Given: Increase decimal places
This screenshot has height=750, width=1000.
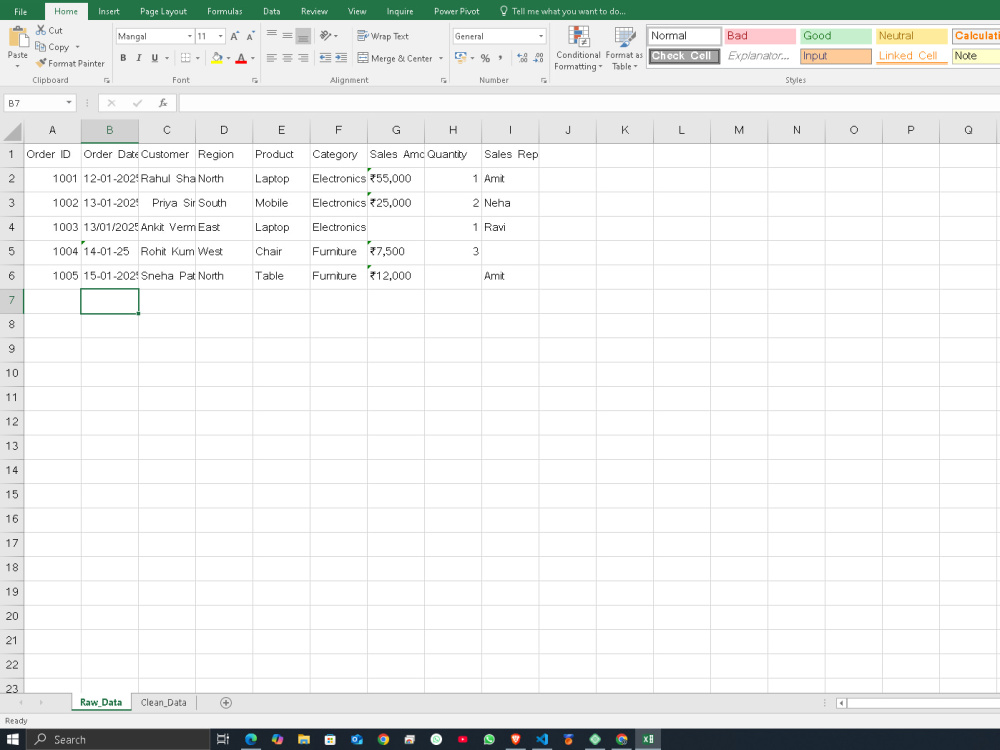Looking at the screenshot, I should tap(522, 58).
